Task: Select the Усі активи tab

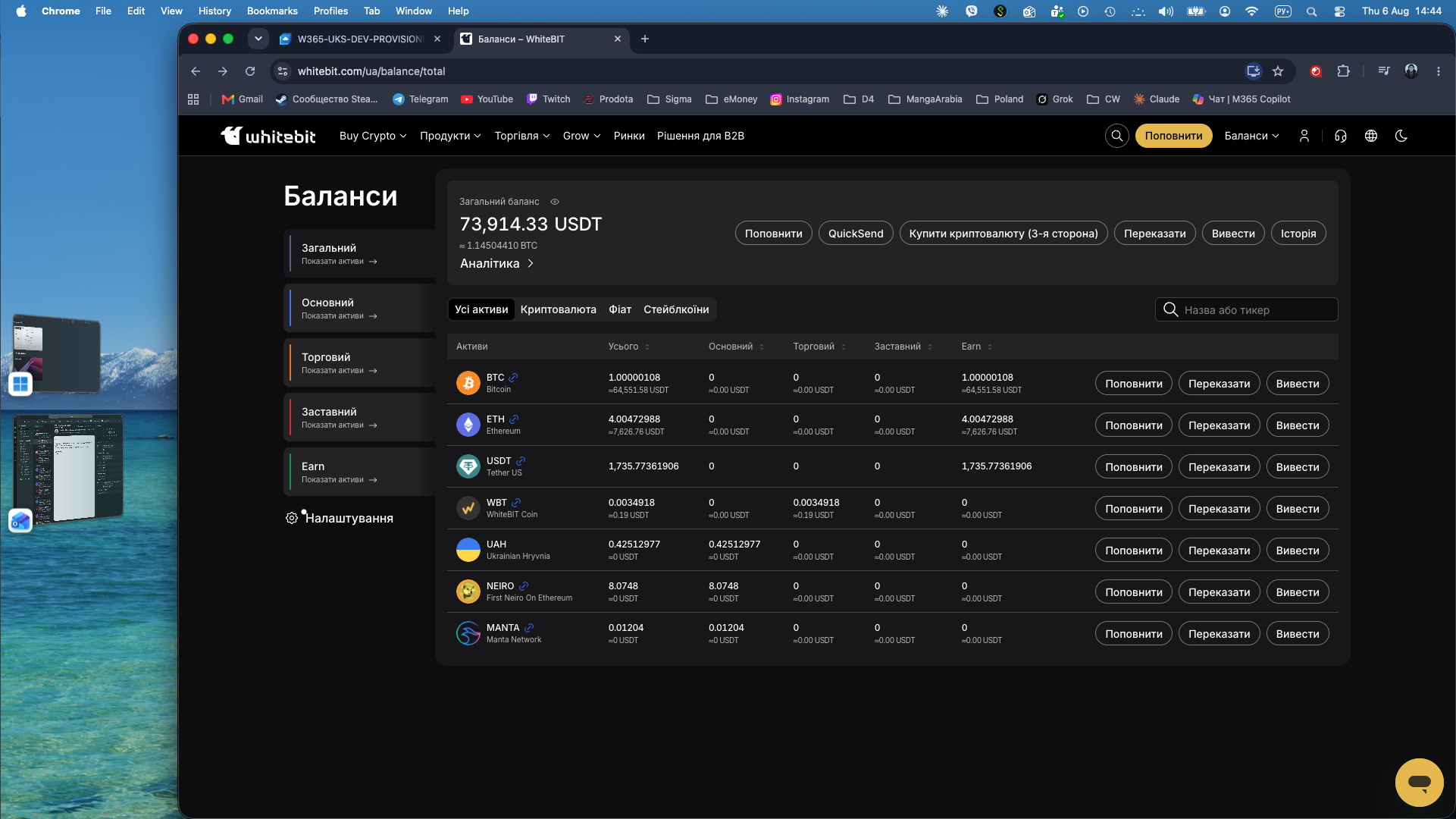Action: pyautogui.click(x=481, y=309)
